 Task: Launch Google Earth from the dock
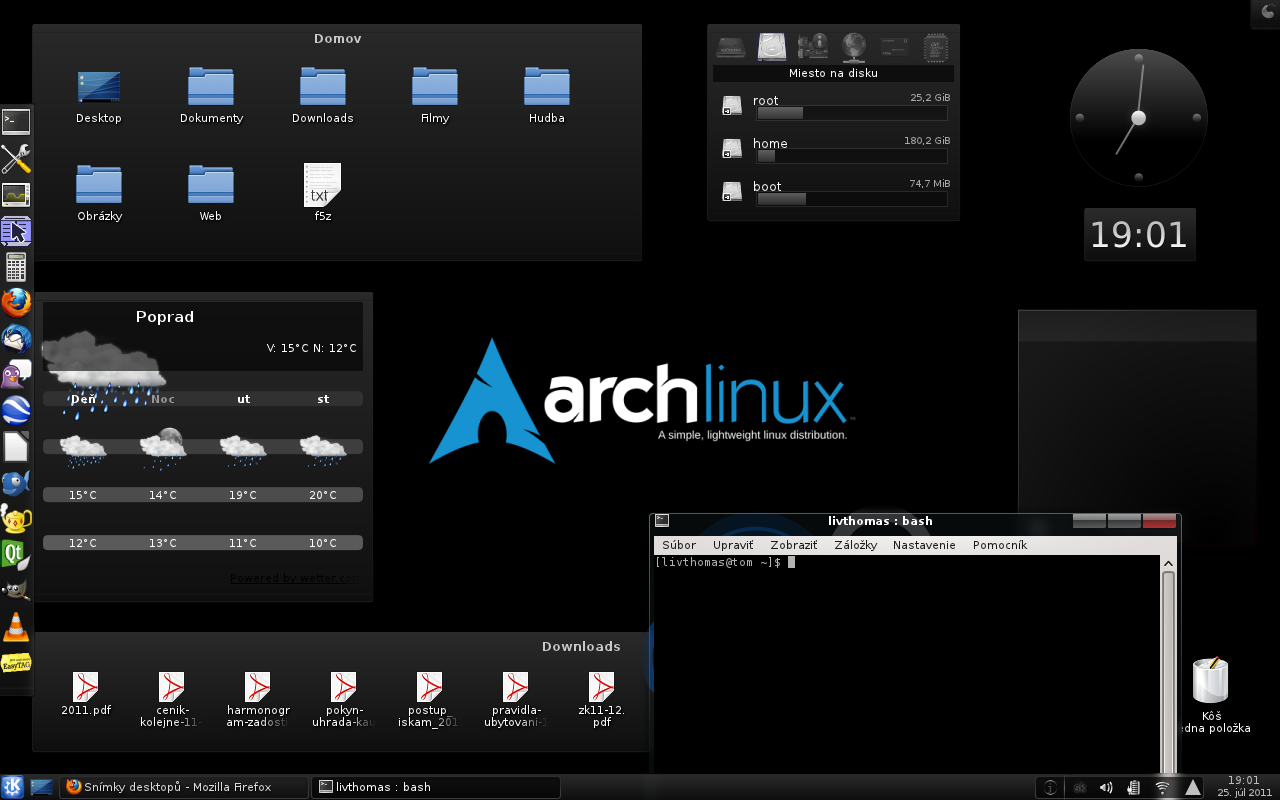click(16, 411)
